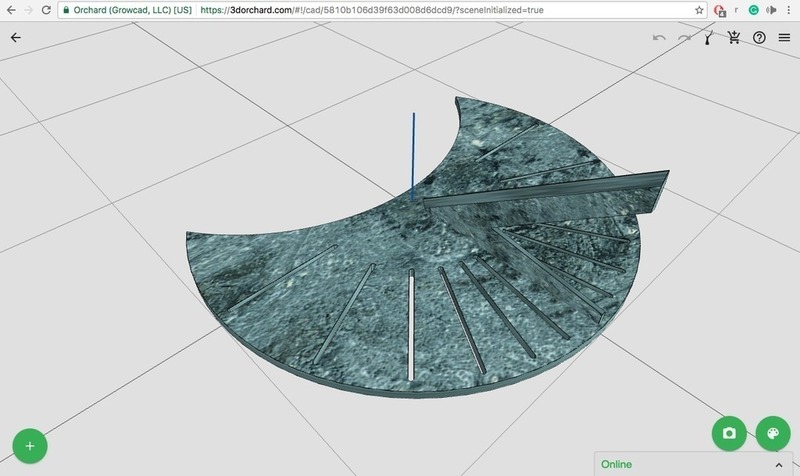The width and height of the screenshot is (800, 476).
Task: Open the hamburger main menu
Action: click(x=784, y=37)
